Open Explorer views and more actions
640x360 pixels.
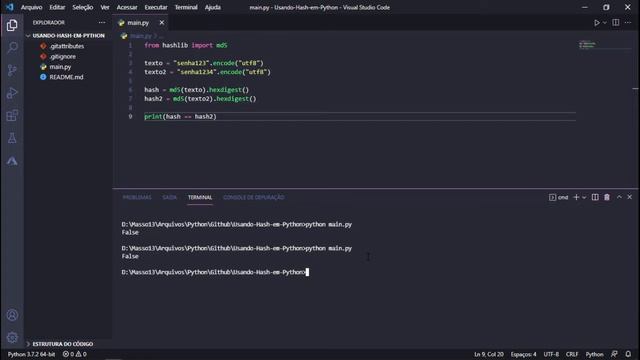tap(102, 22)
